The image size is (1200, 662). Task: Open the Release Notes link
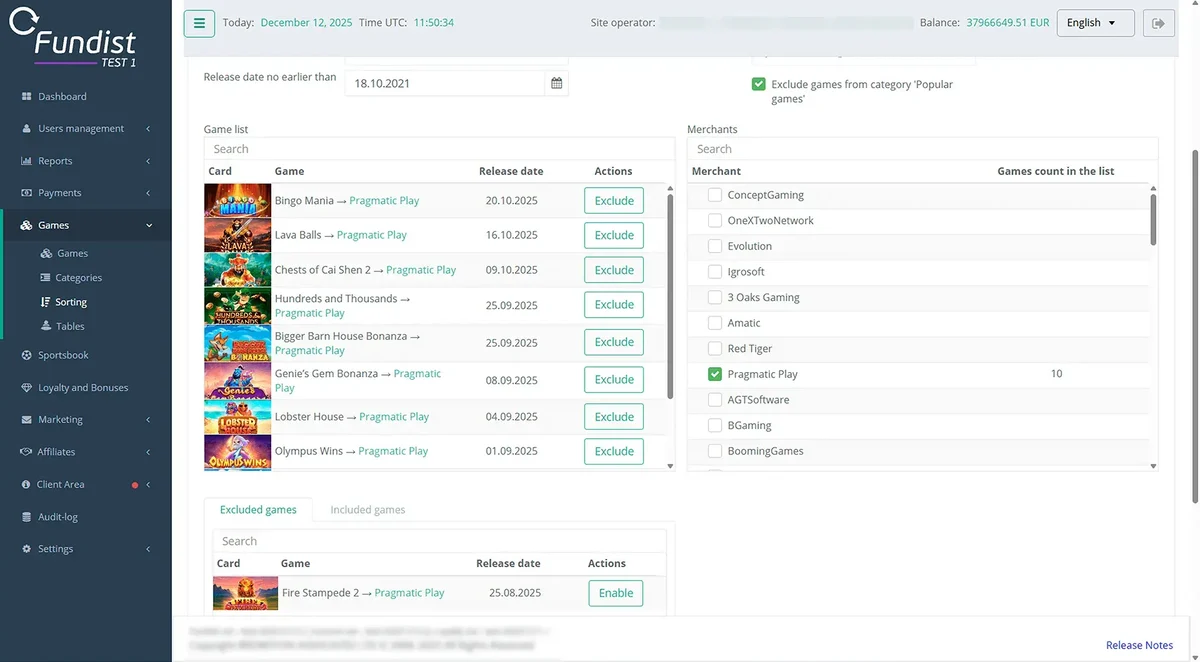(x=1139, y=645)
